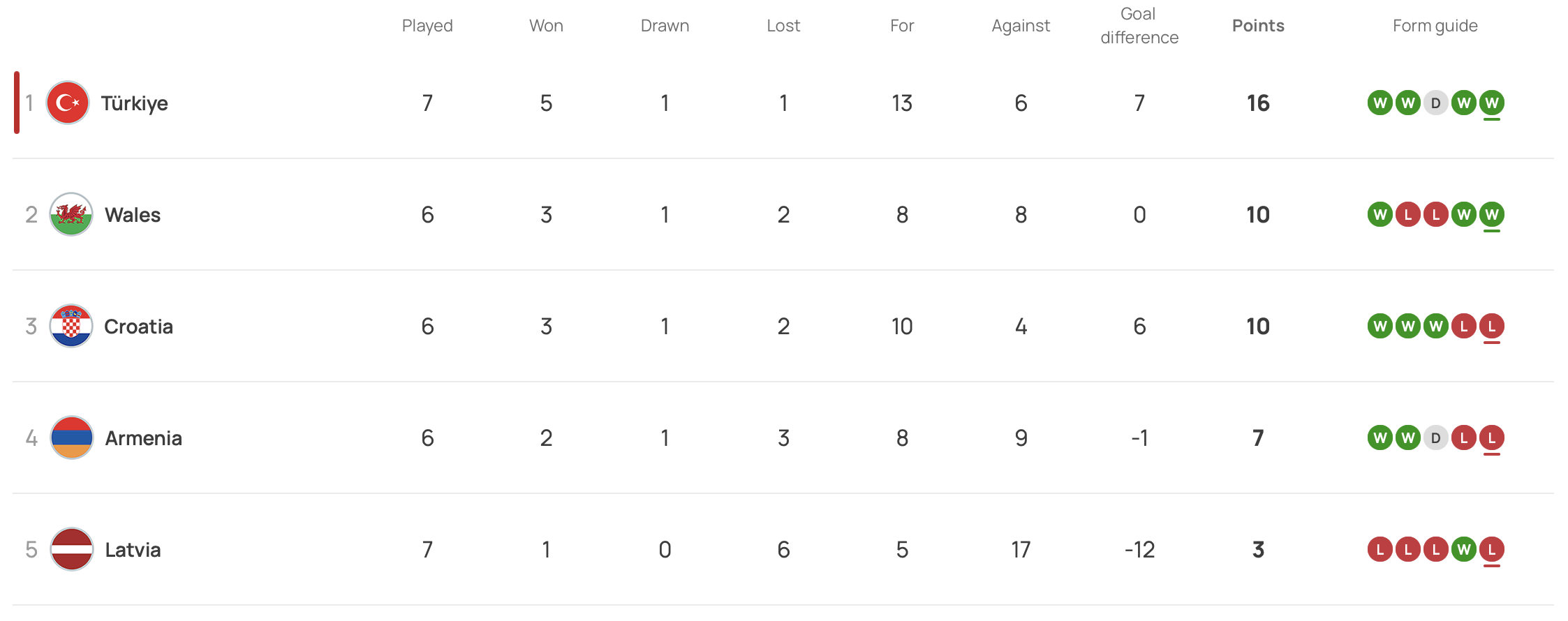Click the Points column header
This screenshot has height=621, width=1568.
point(1258,26)
